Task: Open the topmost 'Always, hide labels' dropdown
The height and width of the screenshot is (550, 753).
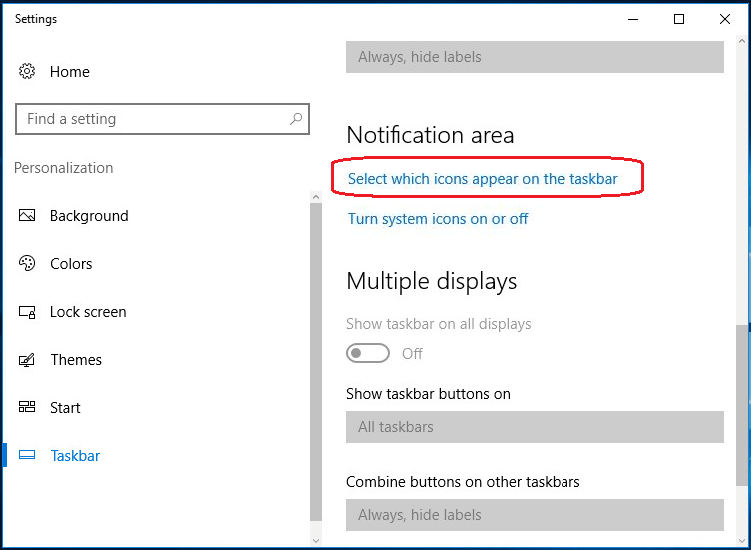Action: (534, 57)
